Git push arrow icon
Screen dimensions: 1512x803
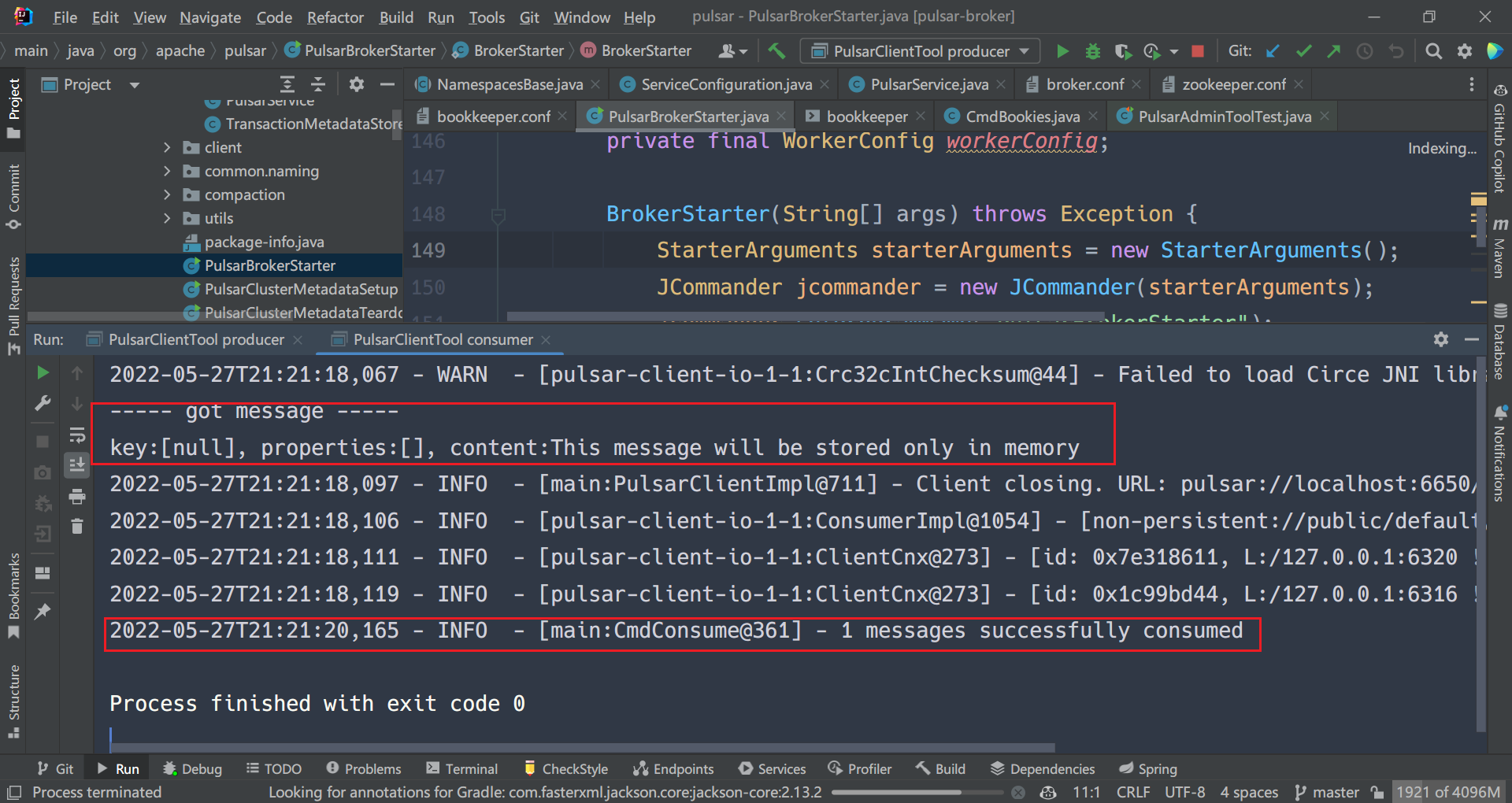click(x=1333, y=51)
